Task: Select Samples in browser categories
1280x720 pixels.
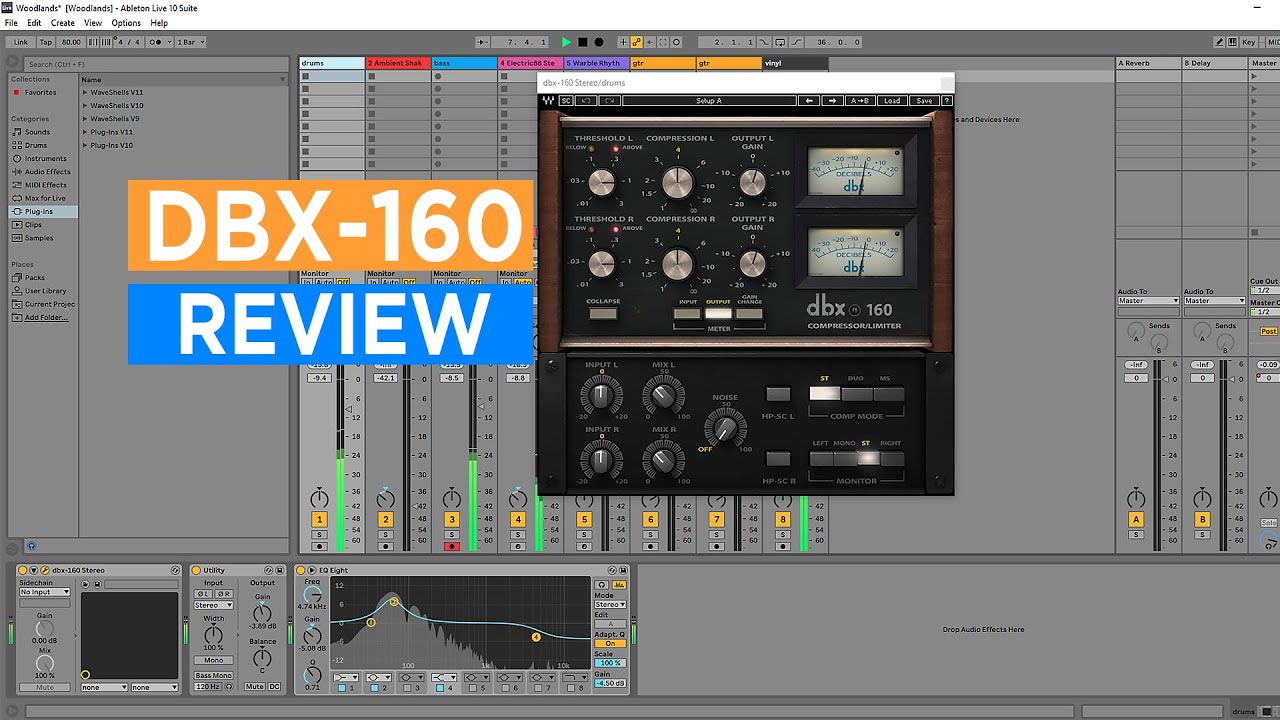Action: pos(39,238)
